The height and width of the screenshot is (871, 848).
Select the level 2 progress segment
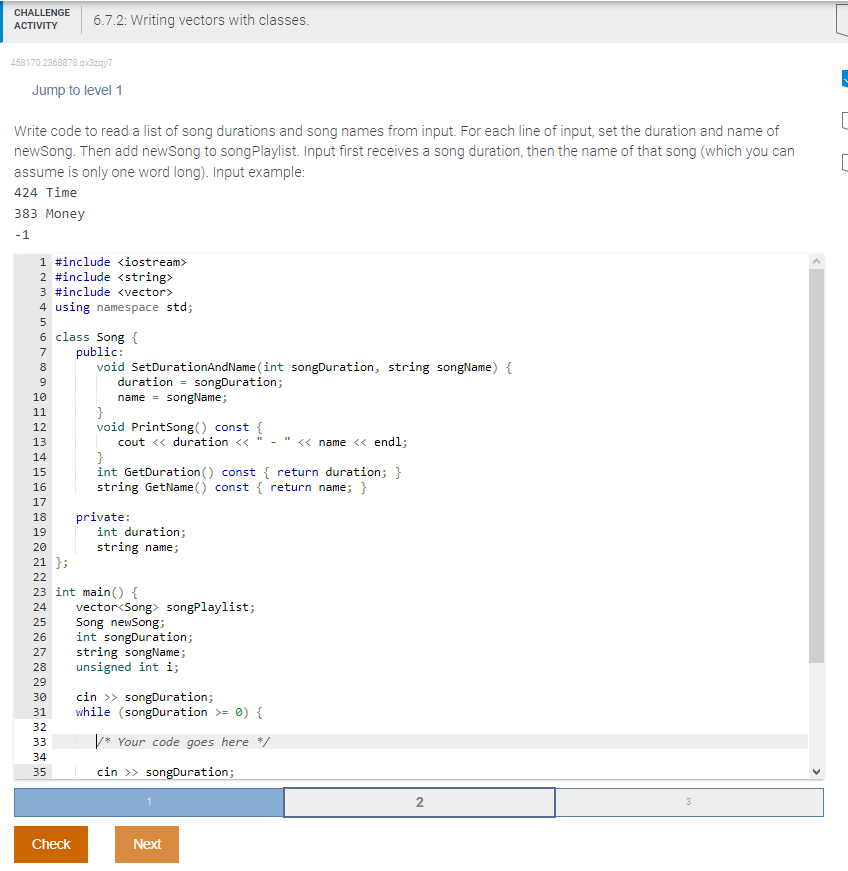pyautogui.click(x=419, y=802)
